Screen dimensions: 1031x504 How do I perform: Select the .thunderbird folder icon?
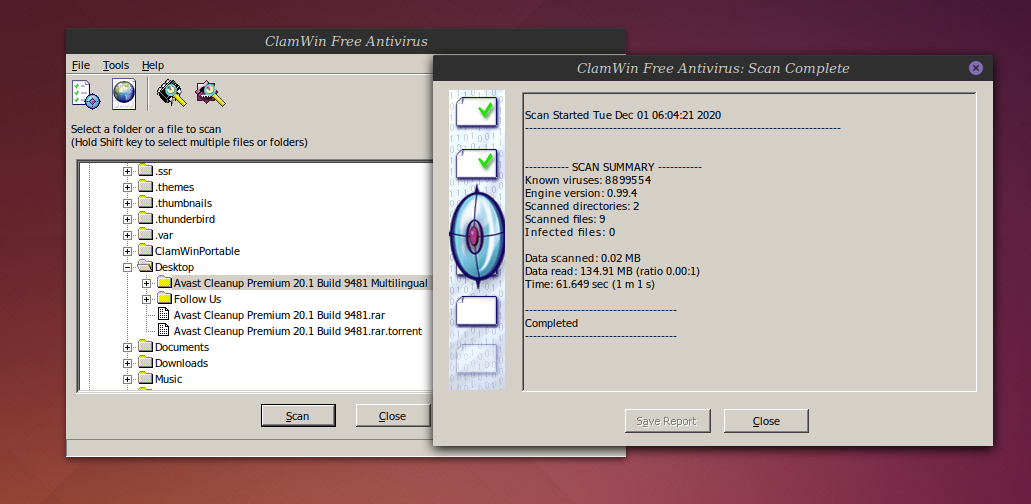click(x=145, y=219)
